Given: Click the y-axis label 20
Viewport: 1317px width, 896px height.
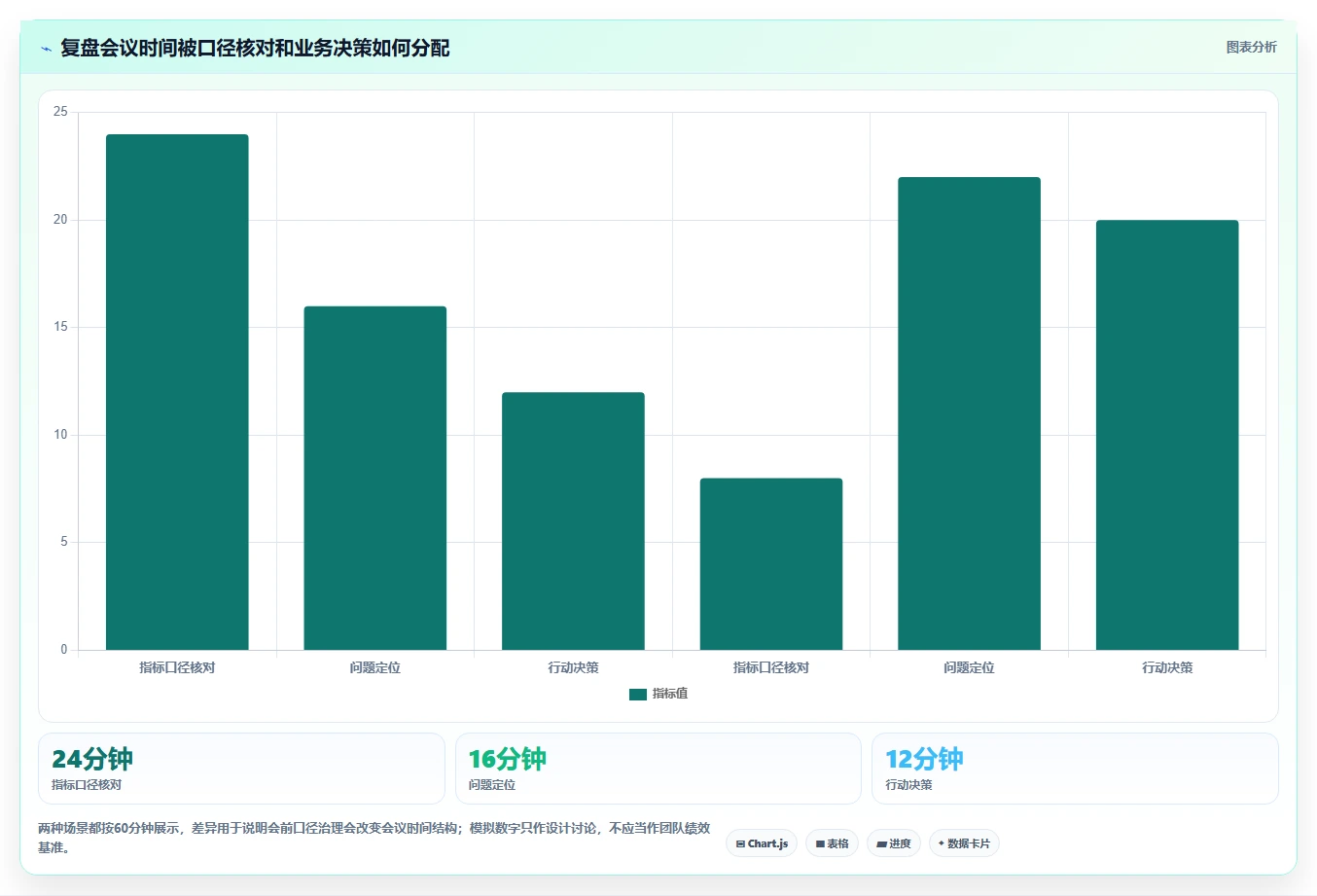Looking at the screenshot, I should [60, 220].
